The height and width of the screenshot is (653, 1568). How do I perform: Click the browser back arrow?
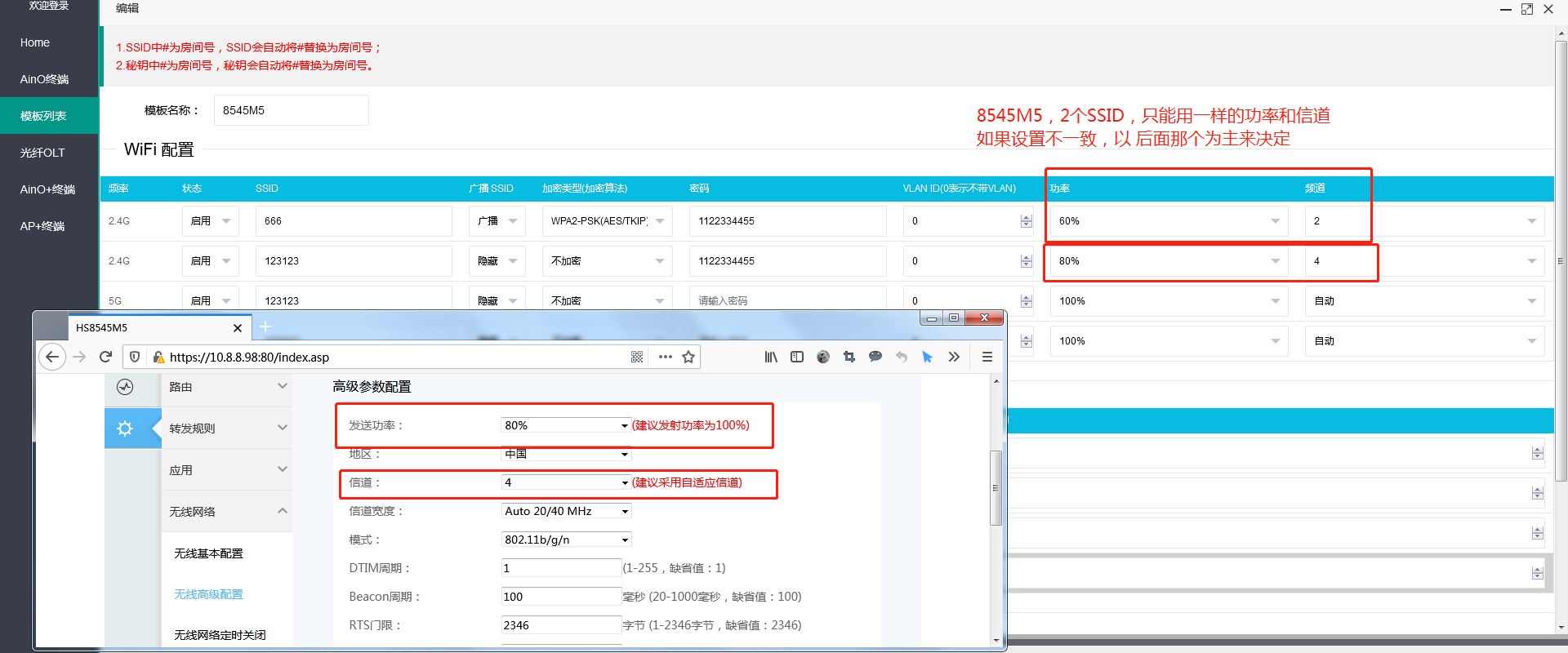click(52, 357)
